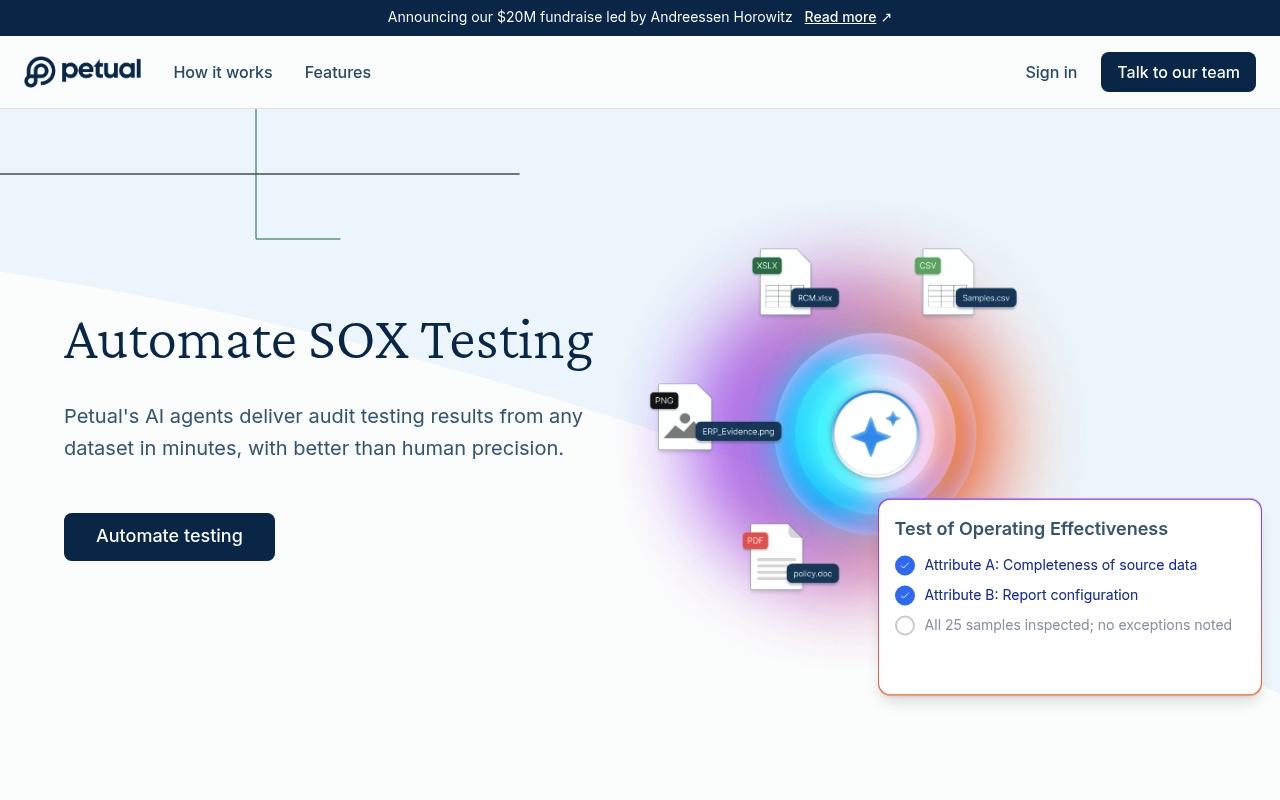Click the Petual logo in the header
Image resolution: width=1280 pixels, height=800 pixels.
click(82, 72)
